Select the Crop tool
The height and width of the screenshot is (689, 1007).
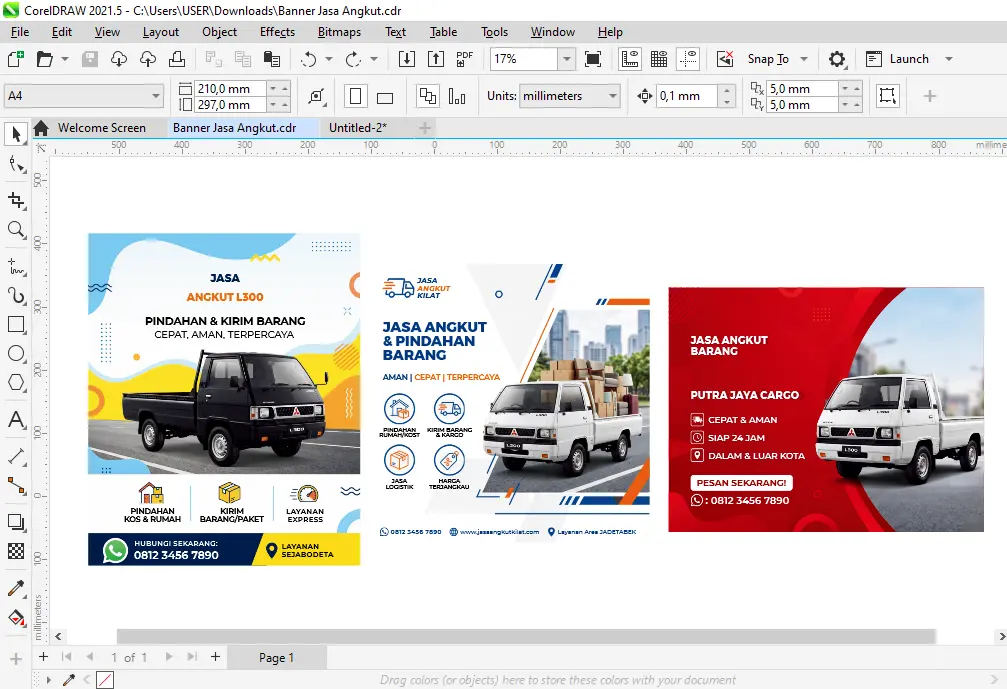click(16, 200)
